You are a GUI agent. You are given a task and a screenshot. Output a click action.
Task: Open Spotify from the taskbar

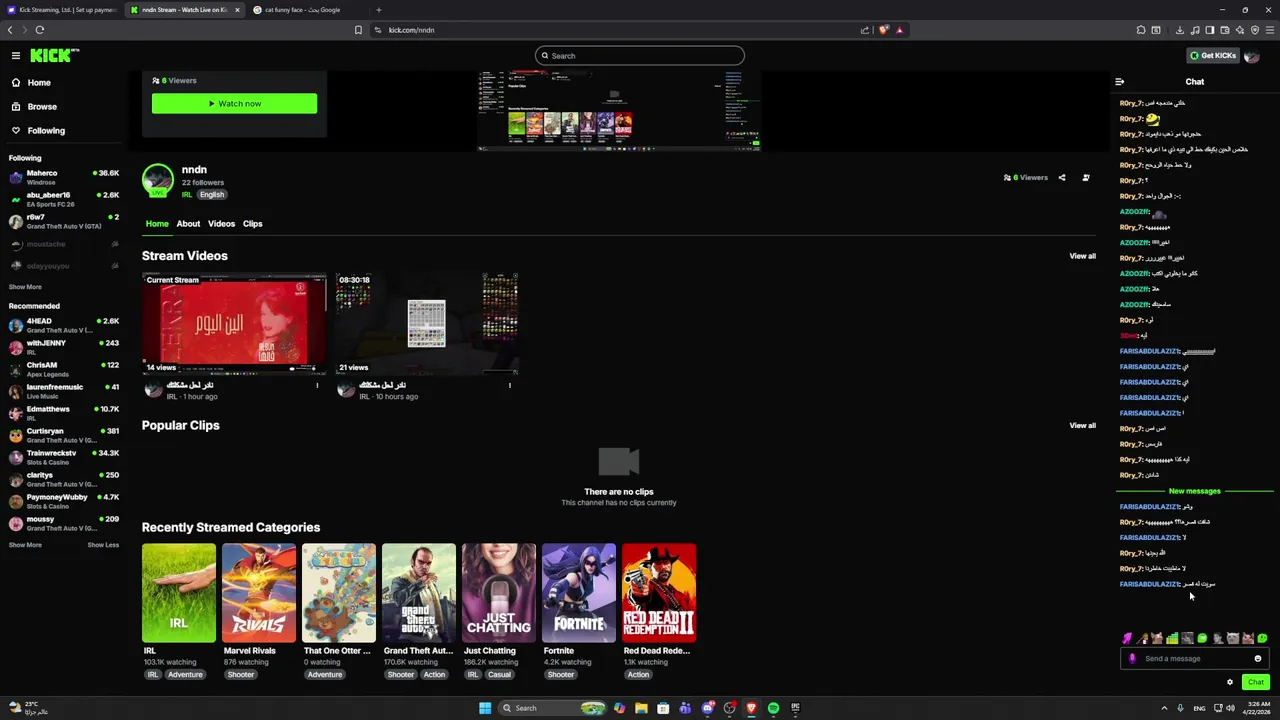click(x=773, y=708)
